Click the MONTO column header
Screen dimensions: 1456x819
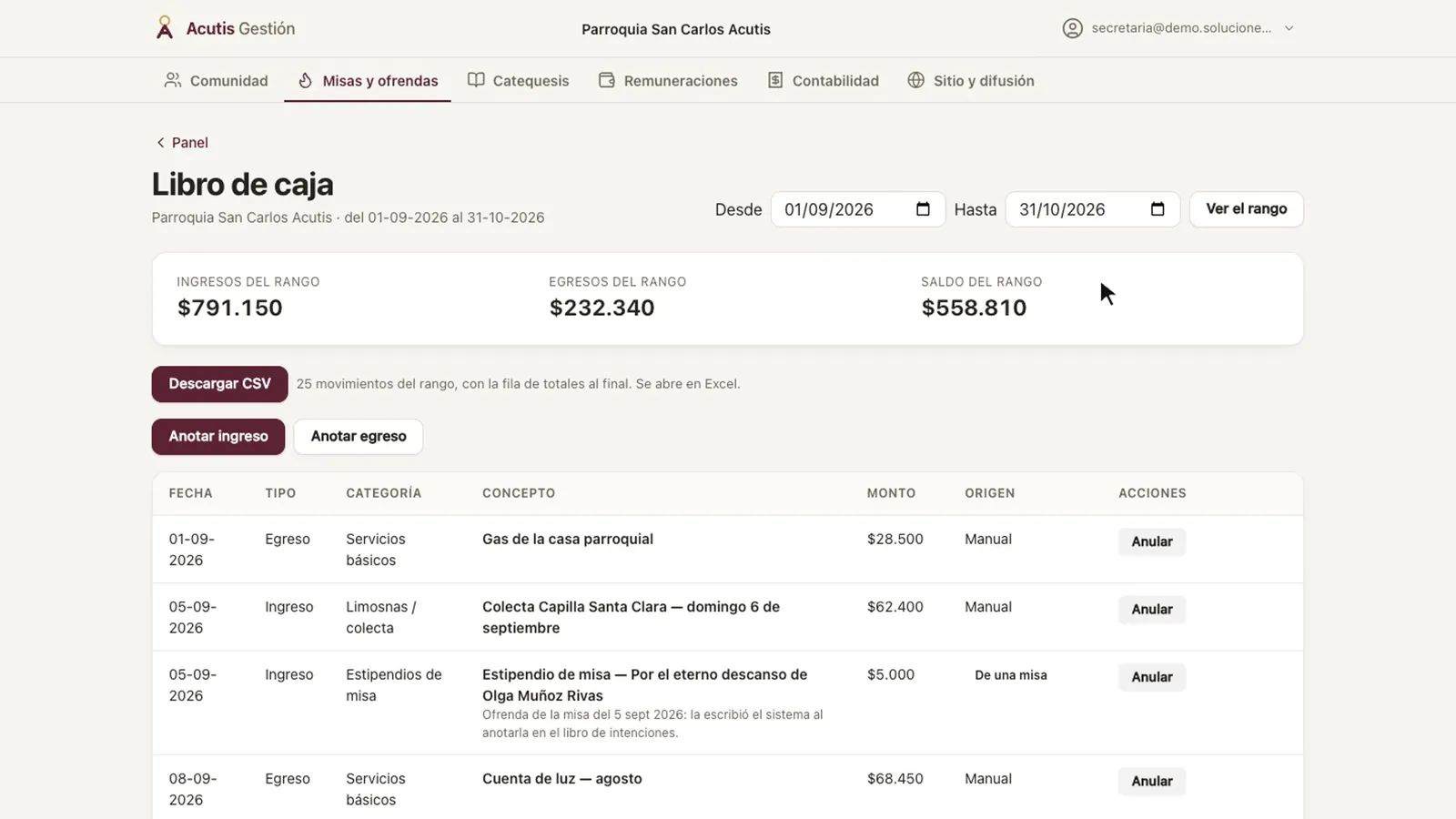(892, 493)
